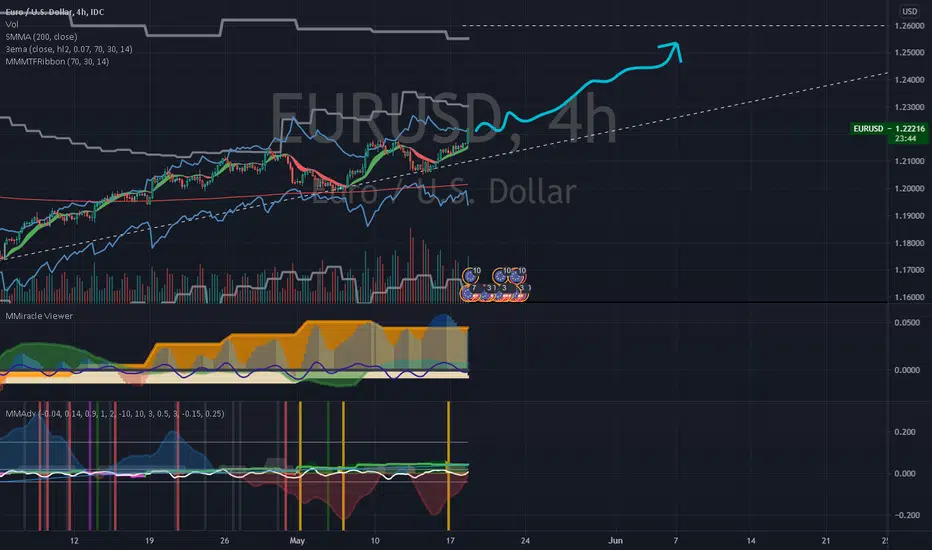
Task: Click the 21 date label on time axis
Action: [826, 540]
